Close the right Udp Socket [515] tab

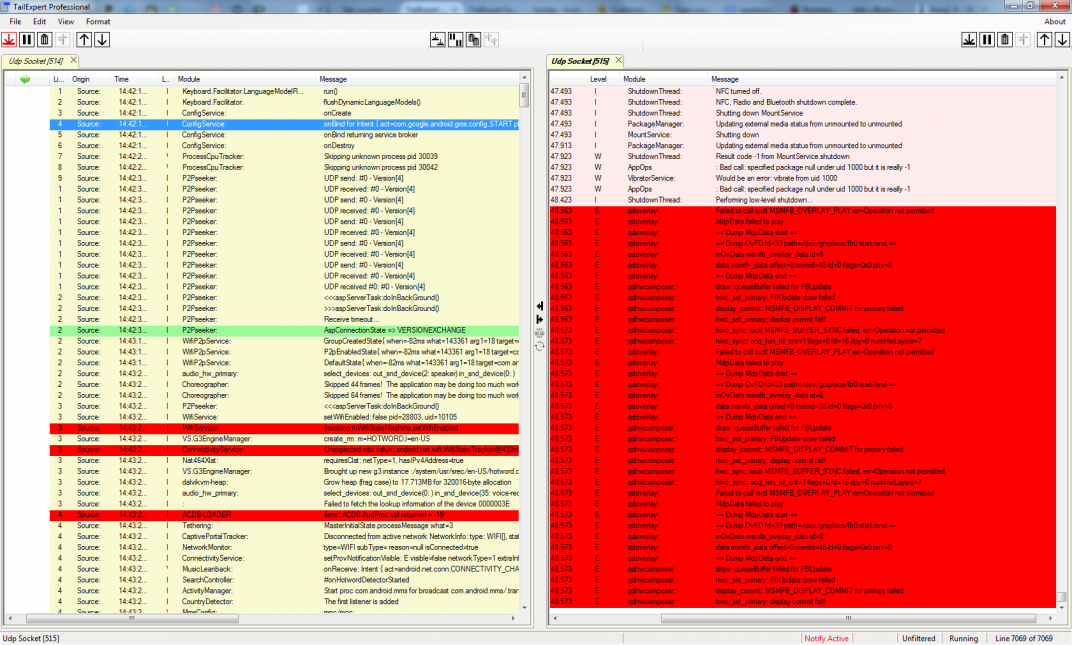[618, 61]
